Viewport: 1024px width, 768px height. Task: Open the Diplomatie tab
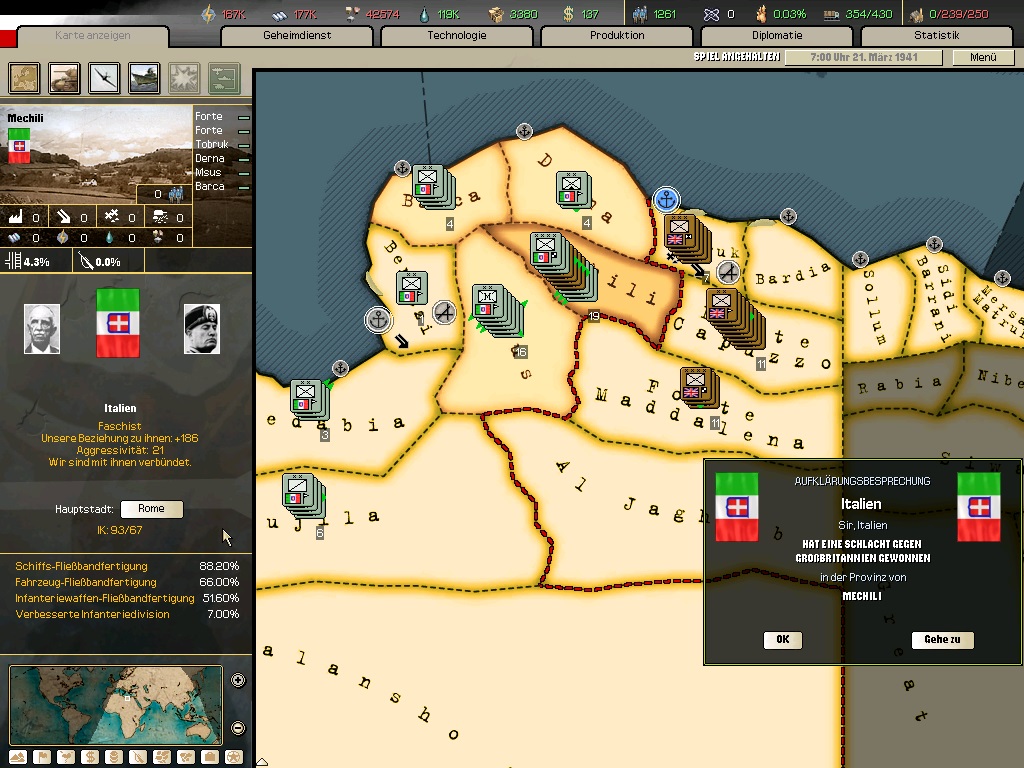(x=776, y=35)
